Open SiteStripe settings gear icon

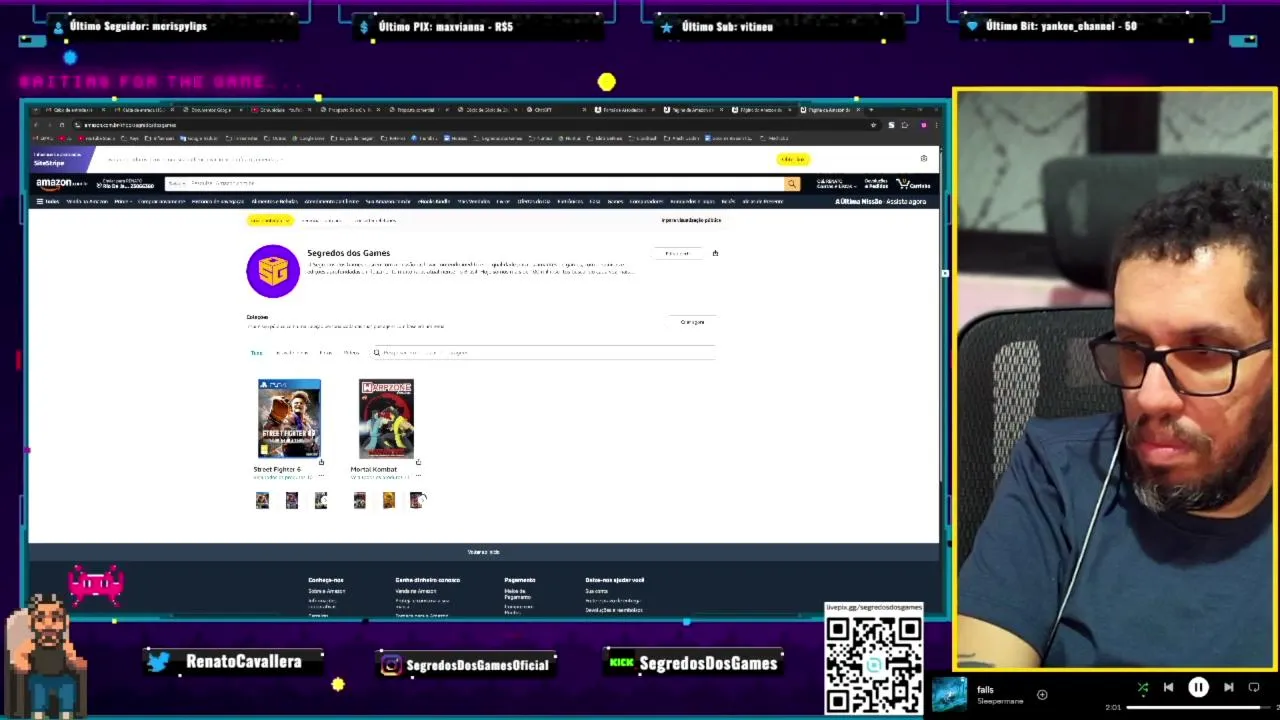click(923, 159)
